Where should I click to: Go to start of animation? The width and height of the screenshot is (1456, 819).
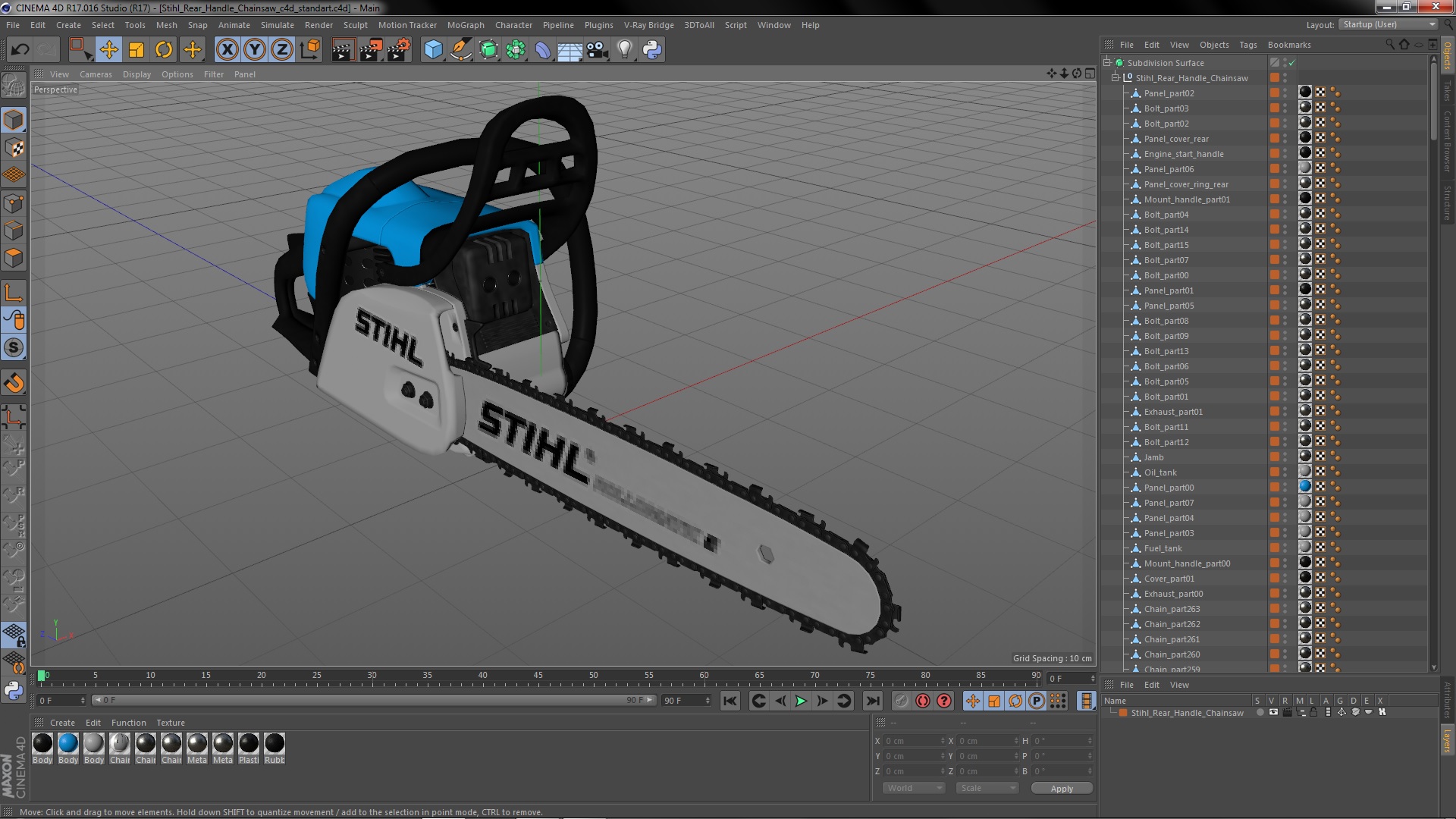[730, 701]
